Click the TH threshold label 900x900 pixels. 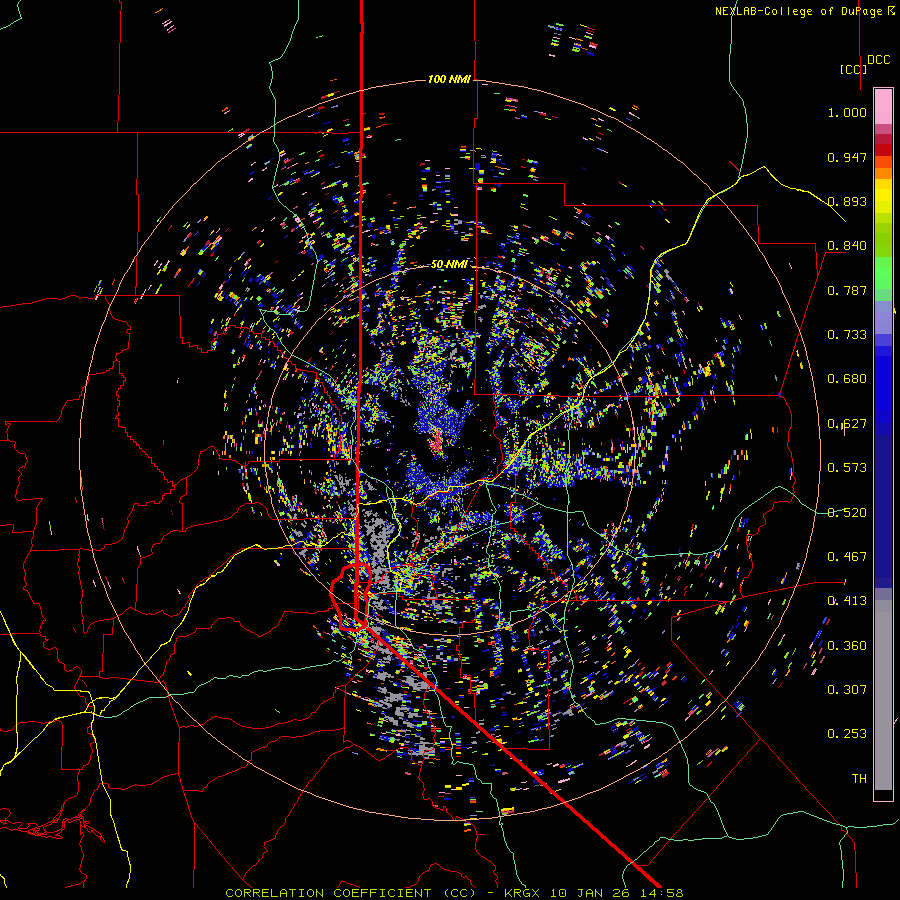pos(859,779)
